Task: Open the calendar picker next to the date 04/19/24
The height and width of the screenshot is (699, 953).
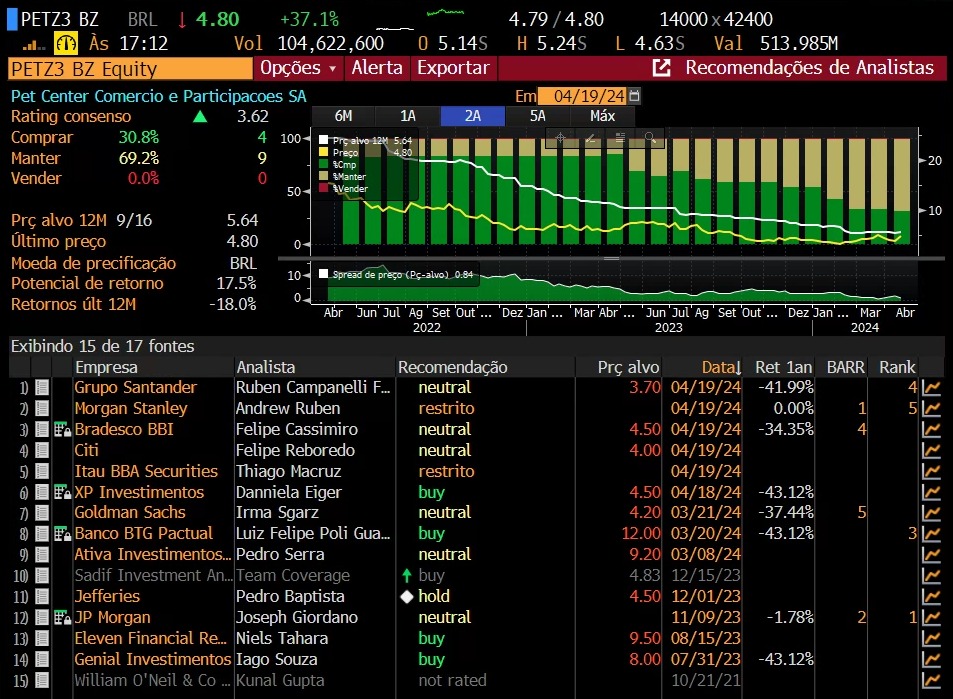Action: click(x=634, y=95)
